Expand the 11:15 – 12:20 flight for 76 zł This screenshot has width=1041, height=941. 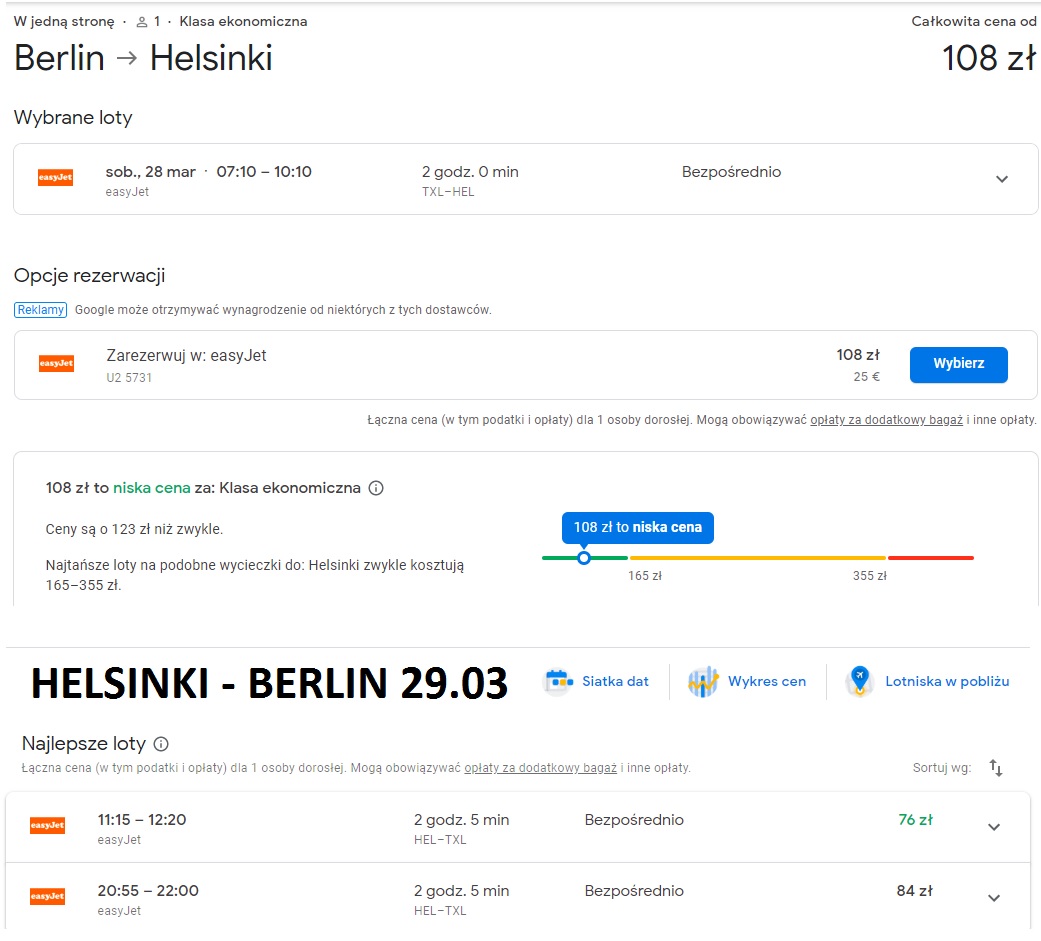coord(994,827)
